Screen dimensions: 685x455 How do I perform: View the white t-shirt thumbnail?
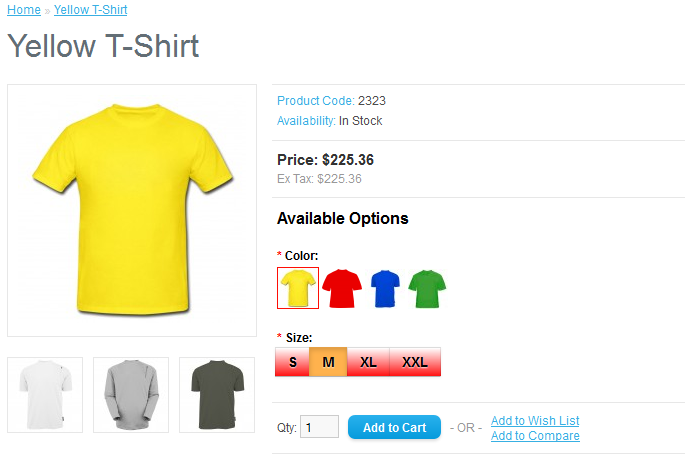click(45, 395)
